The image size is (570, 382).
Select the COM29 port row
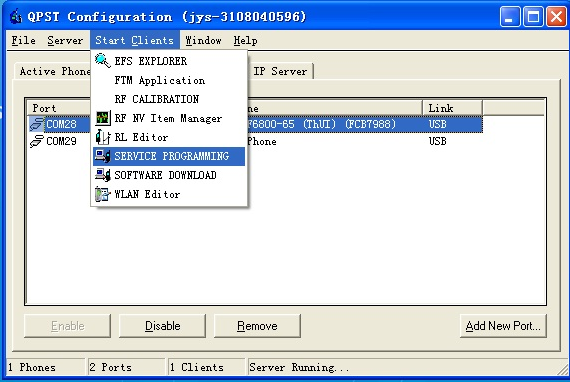[256, 141]
